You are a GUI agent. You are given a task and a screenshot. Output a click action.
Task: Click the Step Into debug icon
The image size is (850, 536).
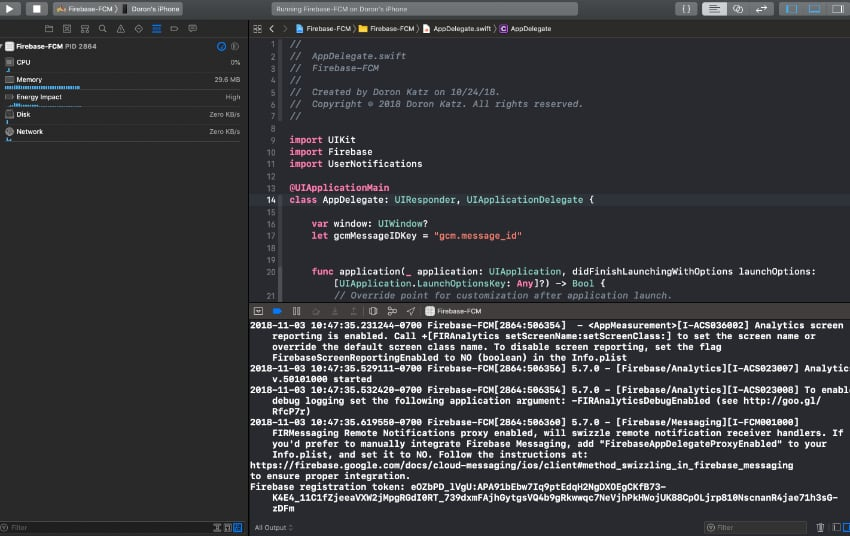(334, 311)
